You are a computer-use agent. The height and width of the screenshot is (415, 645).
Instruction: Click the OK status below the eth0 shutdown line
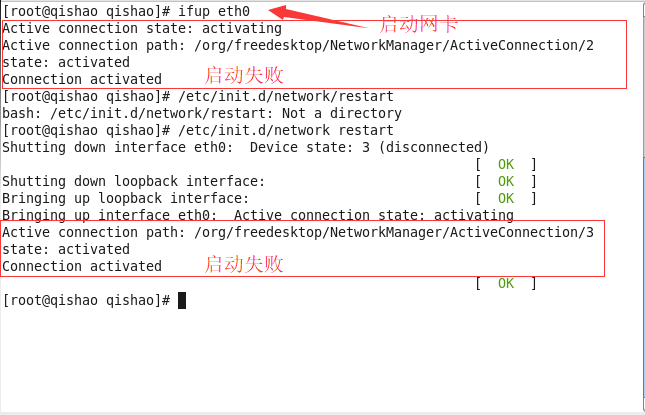pyautogui.click(x=505, y=164)
